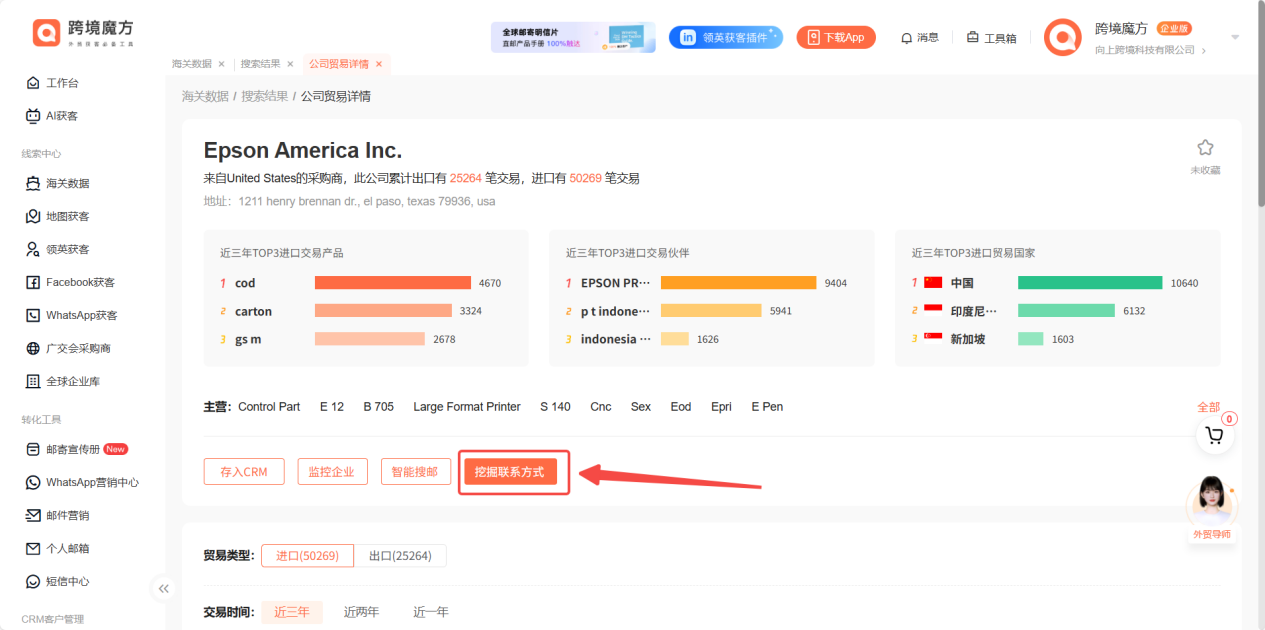Open the Facebook获客 icon
The image size is (1265, 630).
33,283
